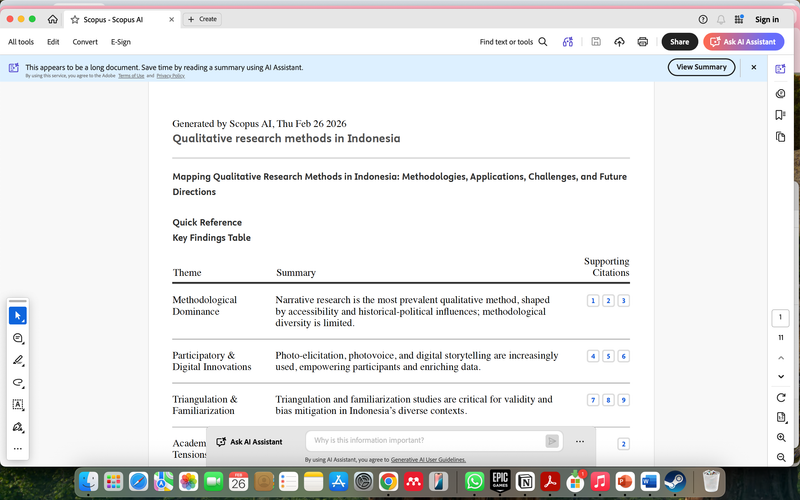Upload the file to cloud storage
Screen dimensions: 800x500
619,42
